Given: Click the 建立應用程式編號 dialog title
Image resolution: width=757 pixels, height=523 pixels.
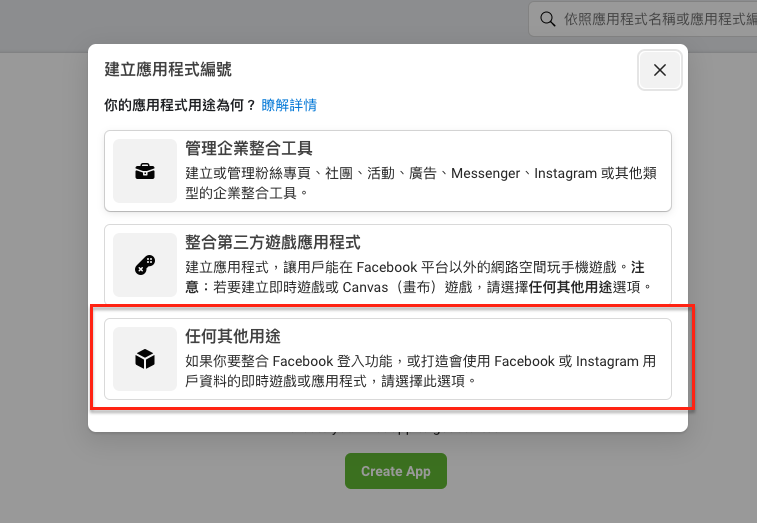Looking at the screenshot, I should 168,69.
